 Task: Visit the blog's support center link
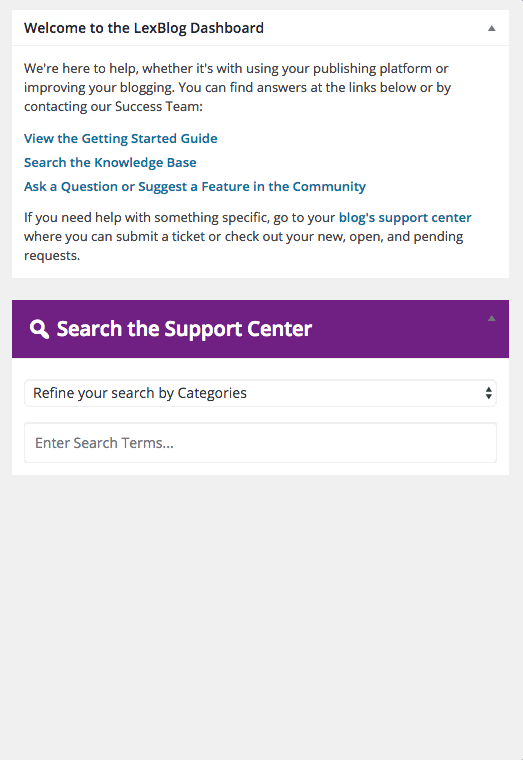pyautogui.click(x=405, y=218)
